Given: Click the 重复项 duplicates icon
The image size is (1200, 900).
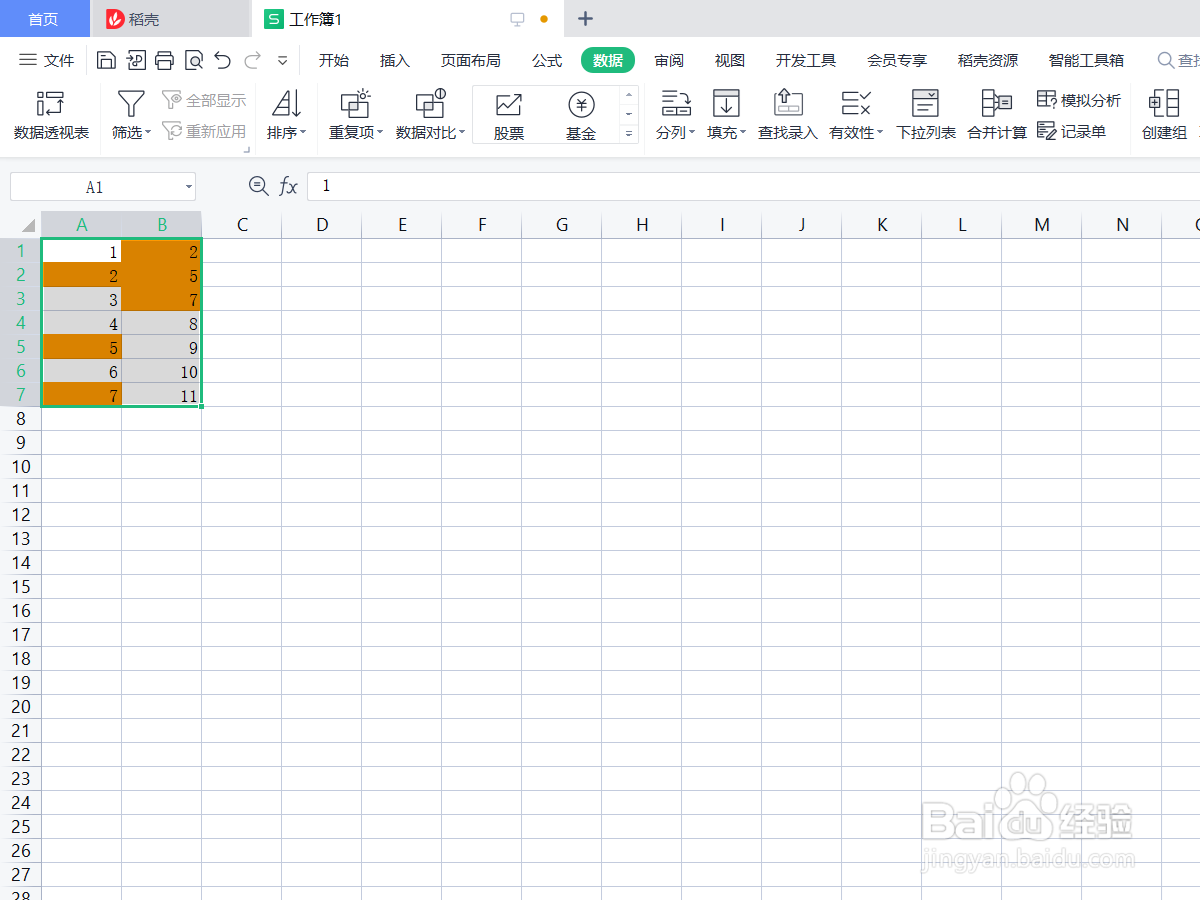Looking at the screenshot, I should tap(355, 103).
